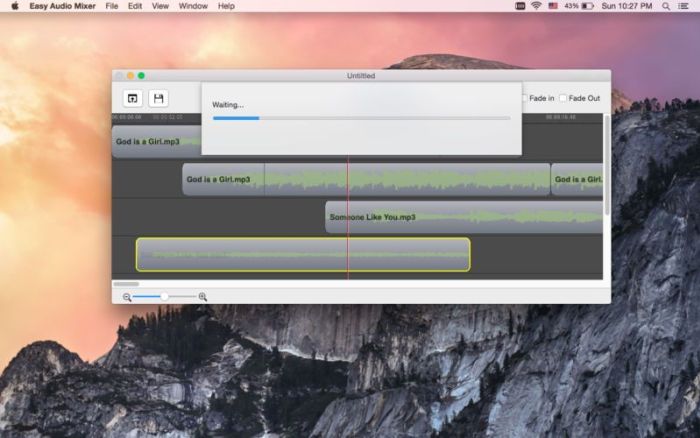The height and width of the screenshot is (438, 700).
Task: Select the yellow-outlined unnamed audio clip
Action: tap(303, 254)
